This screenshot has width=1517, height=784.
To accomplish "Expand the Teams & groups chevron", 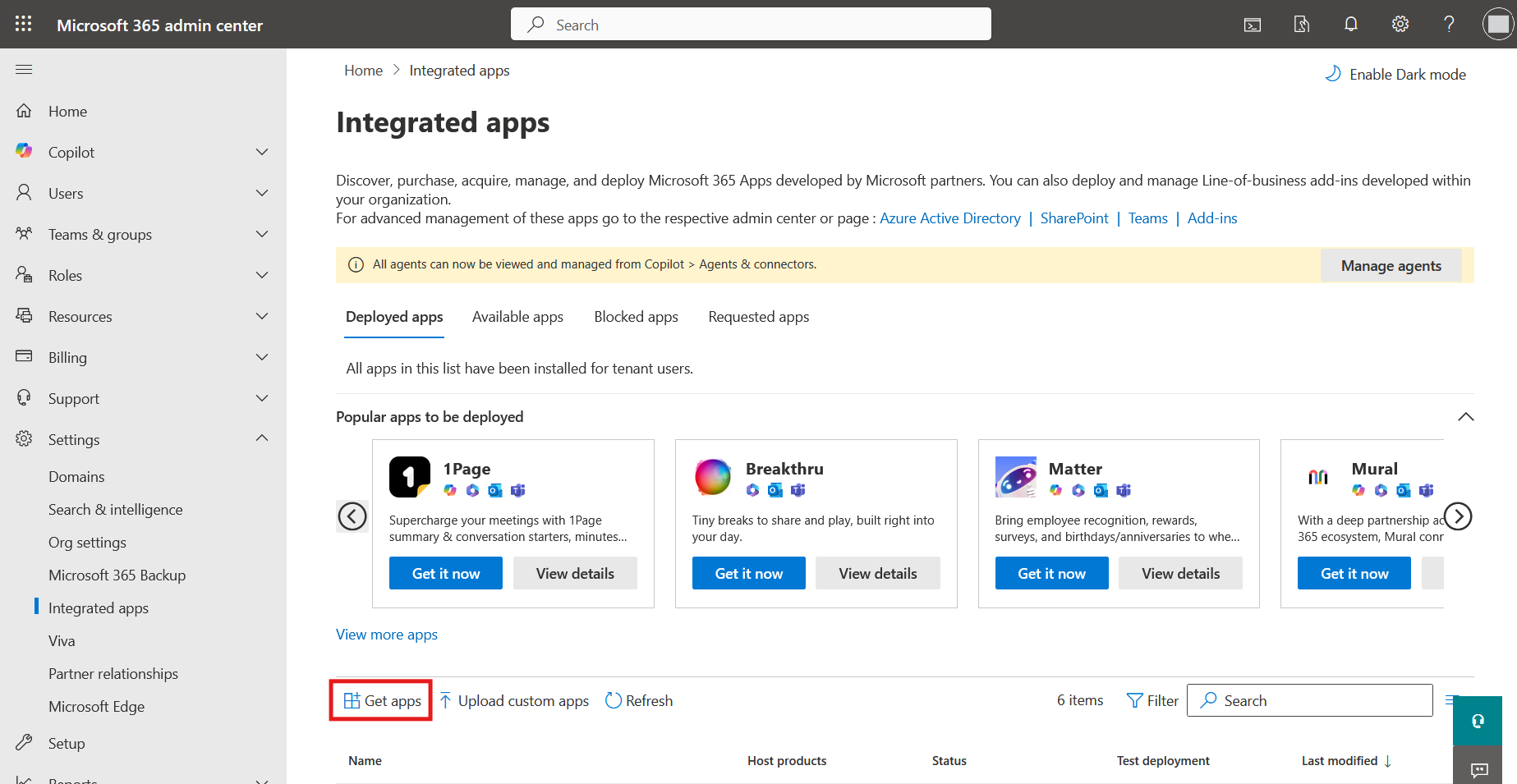I will pos(262,234).
